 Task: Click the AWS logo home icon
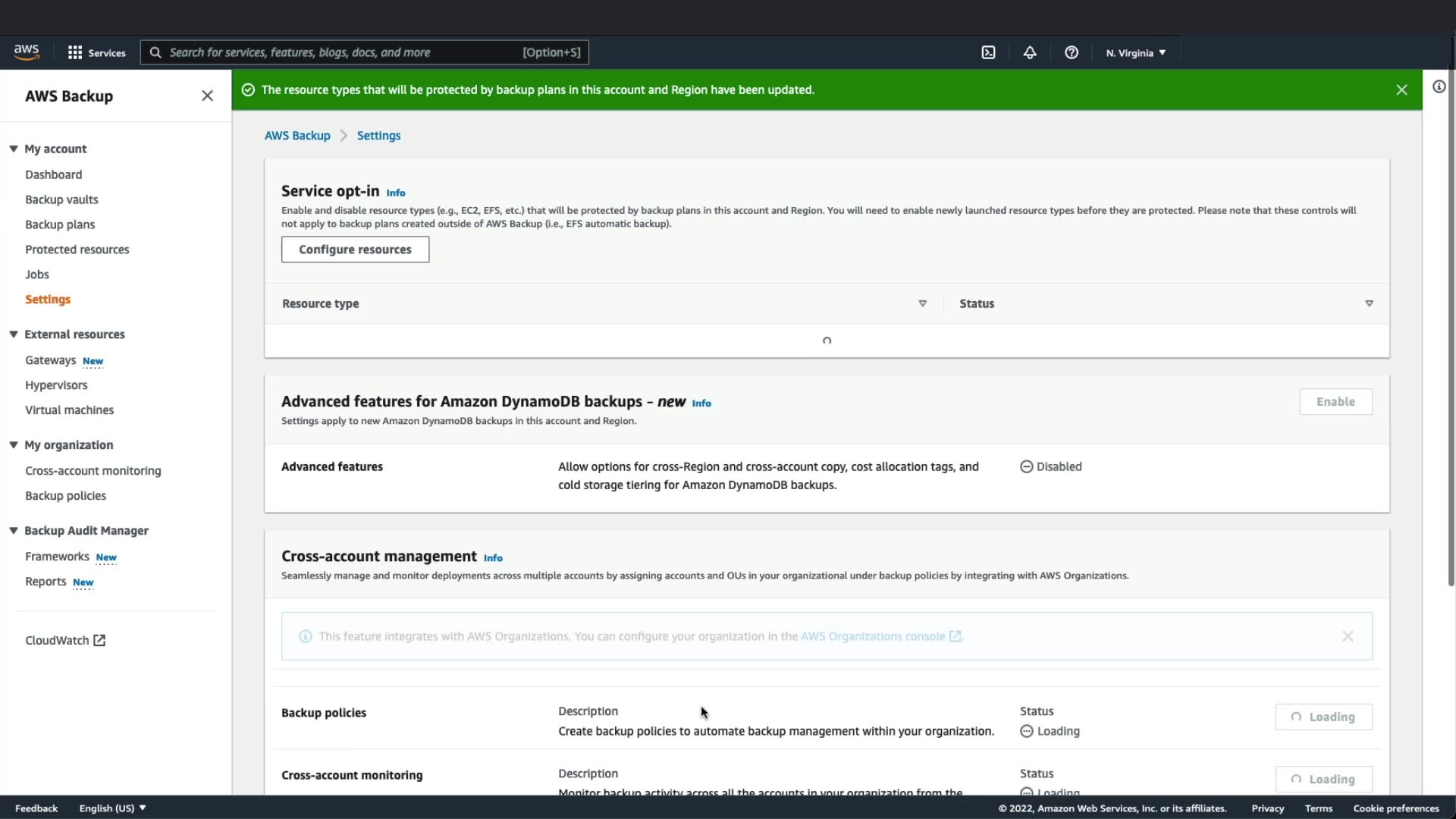[27, 52]
